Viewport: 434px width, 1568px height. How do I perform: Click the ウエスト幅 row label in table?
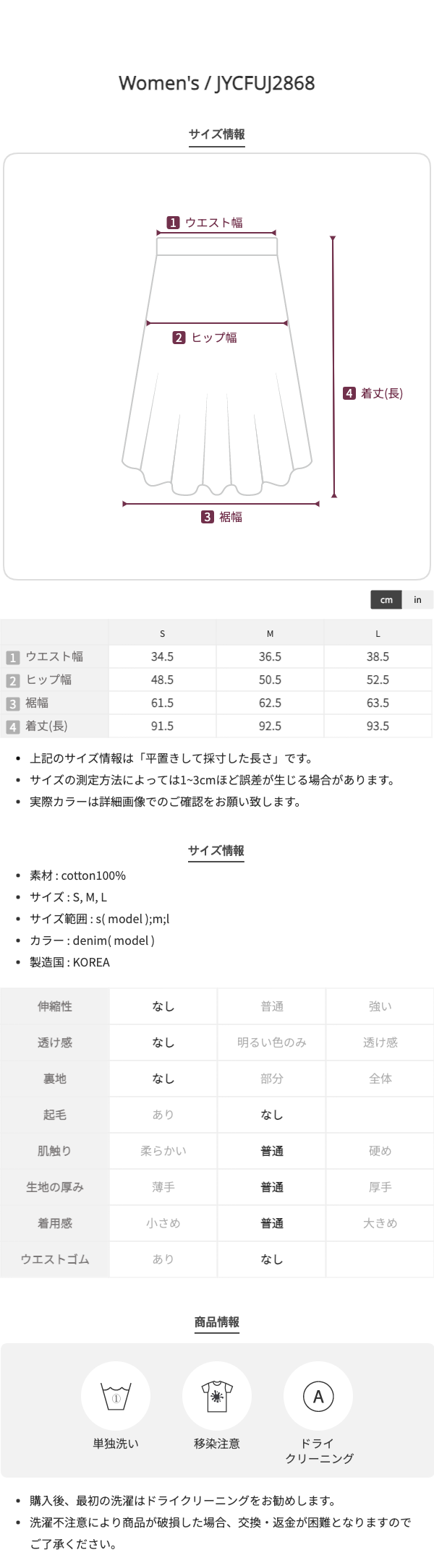54,656
